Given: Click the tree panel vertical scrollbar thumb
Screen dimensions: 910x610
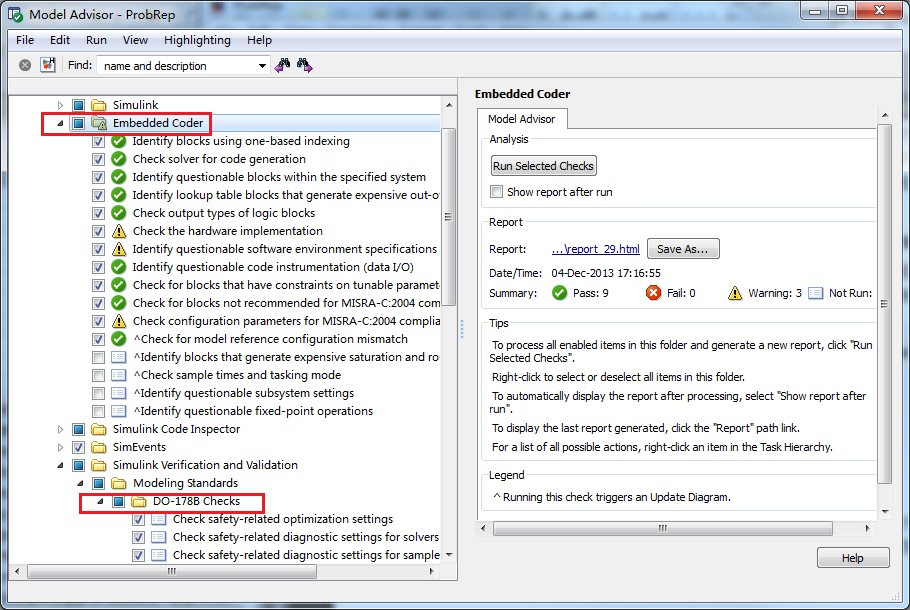Looking at the screenshot, I should 449,217.
